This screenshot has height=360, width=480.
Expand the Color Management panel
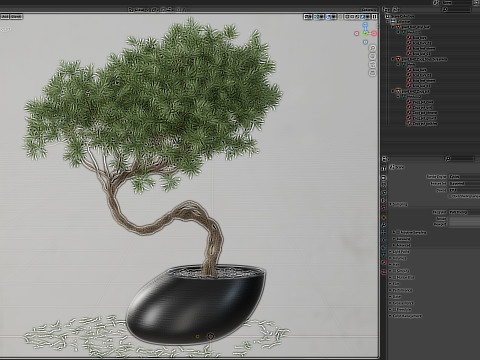(x=405, y=316)
